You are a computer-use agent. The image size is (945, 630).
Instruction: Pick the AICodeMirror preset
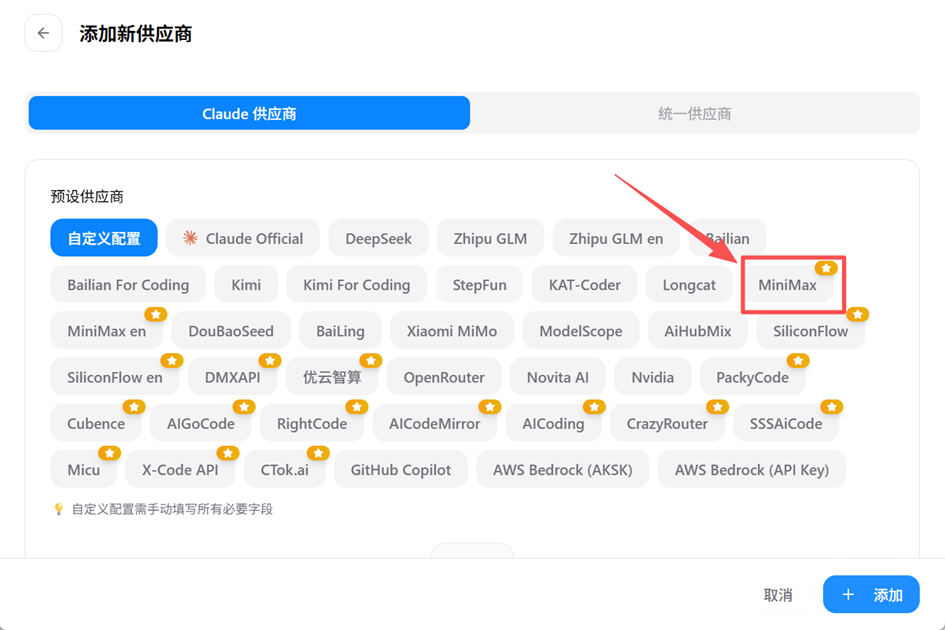point(435,424)
